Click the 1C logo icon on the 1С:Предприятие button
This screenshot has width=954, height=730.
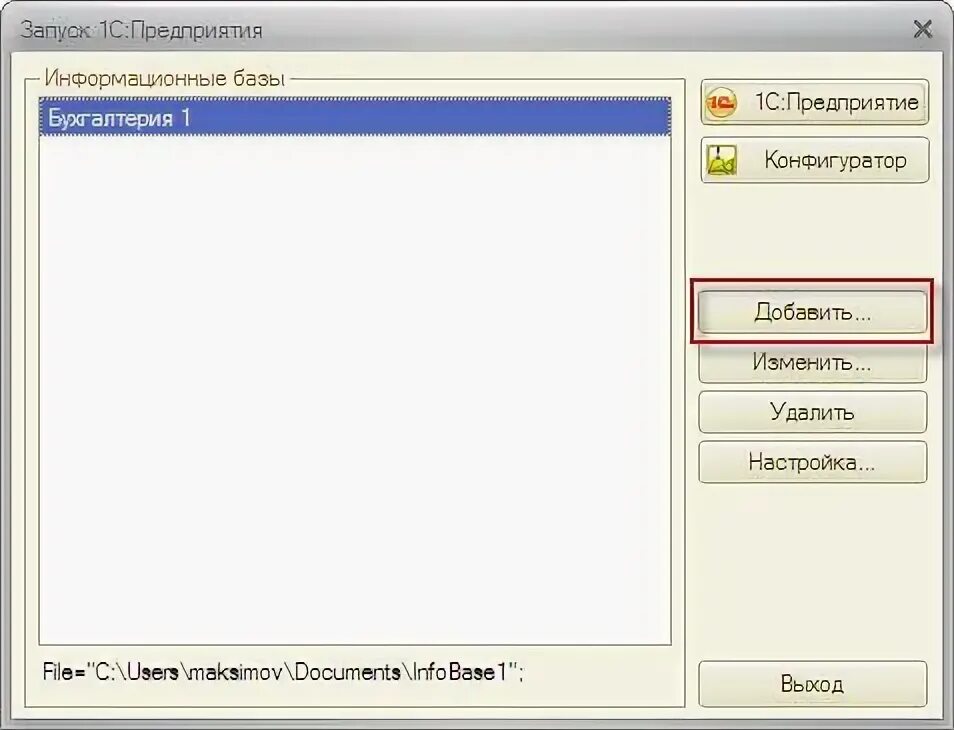coord(721,103)
